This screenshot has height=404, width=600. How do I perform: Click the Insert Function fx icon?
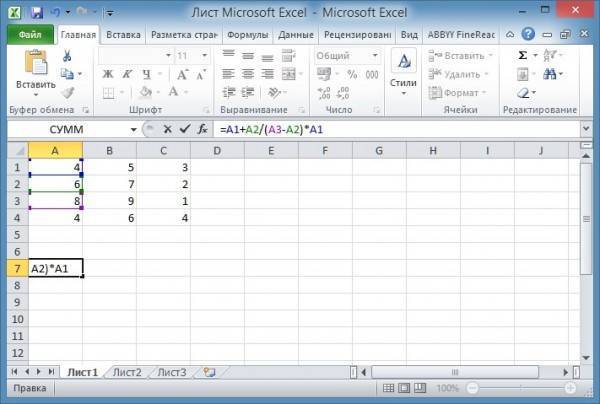click(x=201, y=130)
